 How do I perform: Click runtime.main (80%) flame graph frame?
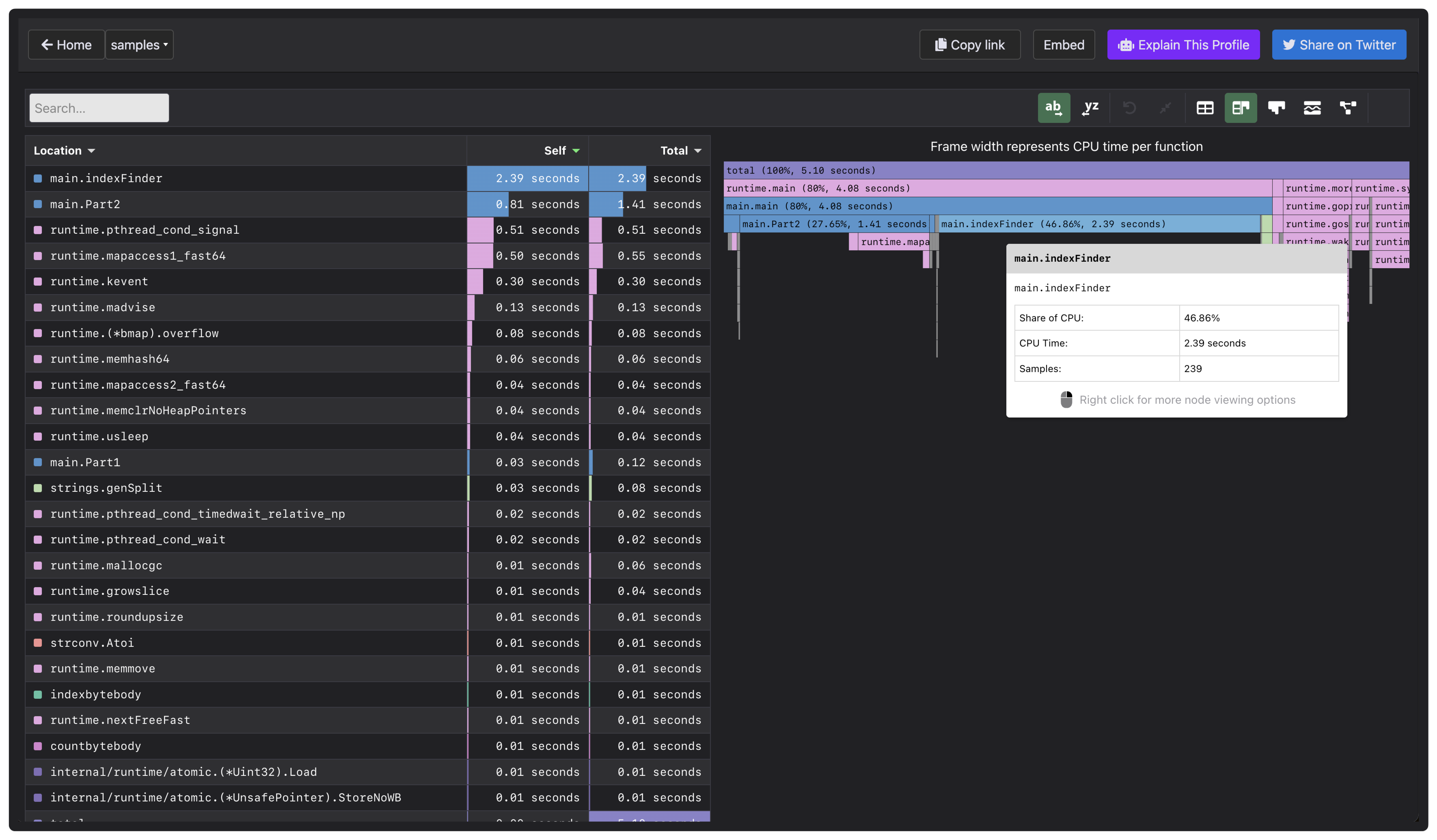pyautogui.click(x=998, y=188)
